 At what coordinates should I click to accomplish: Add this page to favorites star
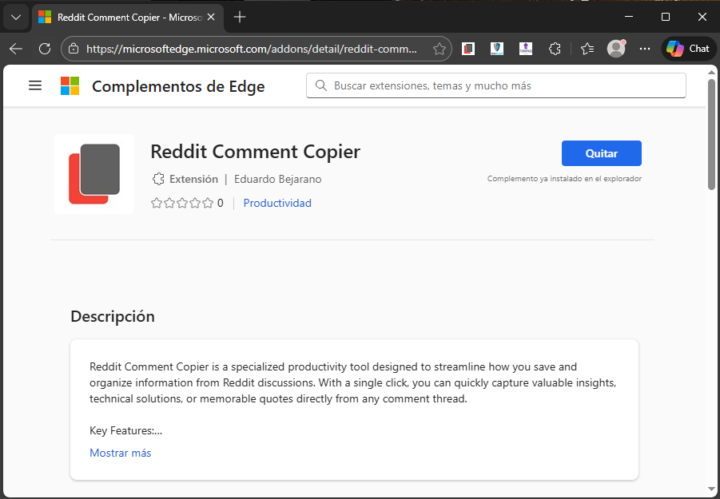439,49
